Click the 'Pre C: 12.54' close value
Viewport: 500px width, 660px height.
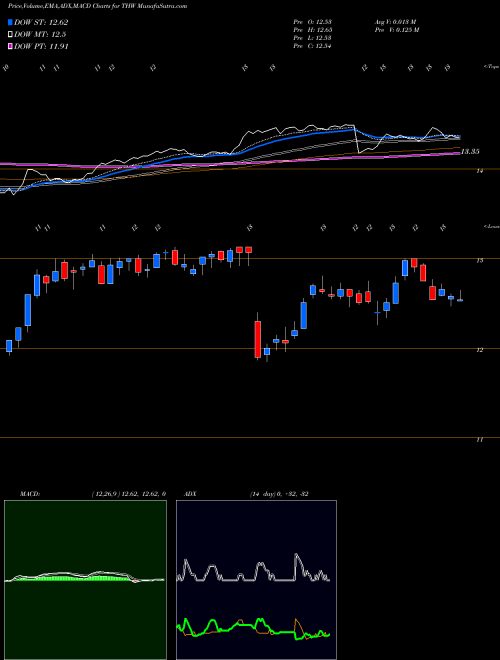(312, 46)
